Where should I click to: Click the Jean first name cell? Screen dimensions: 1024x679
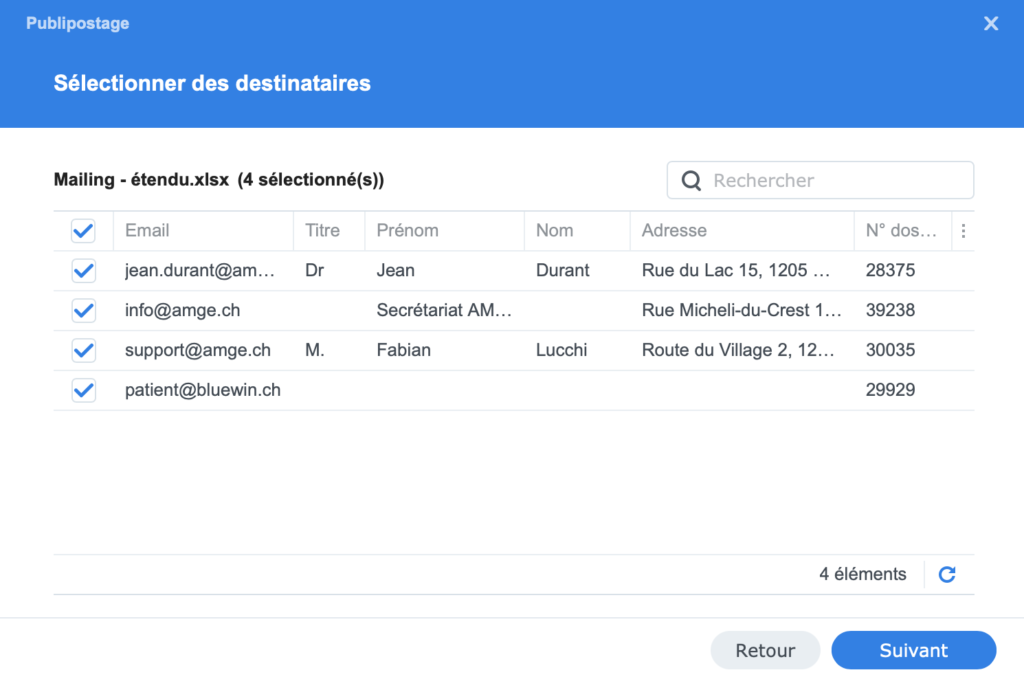tap(395, 270)
